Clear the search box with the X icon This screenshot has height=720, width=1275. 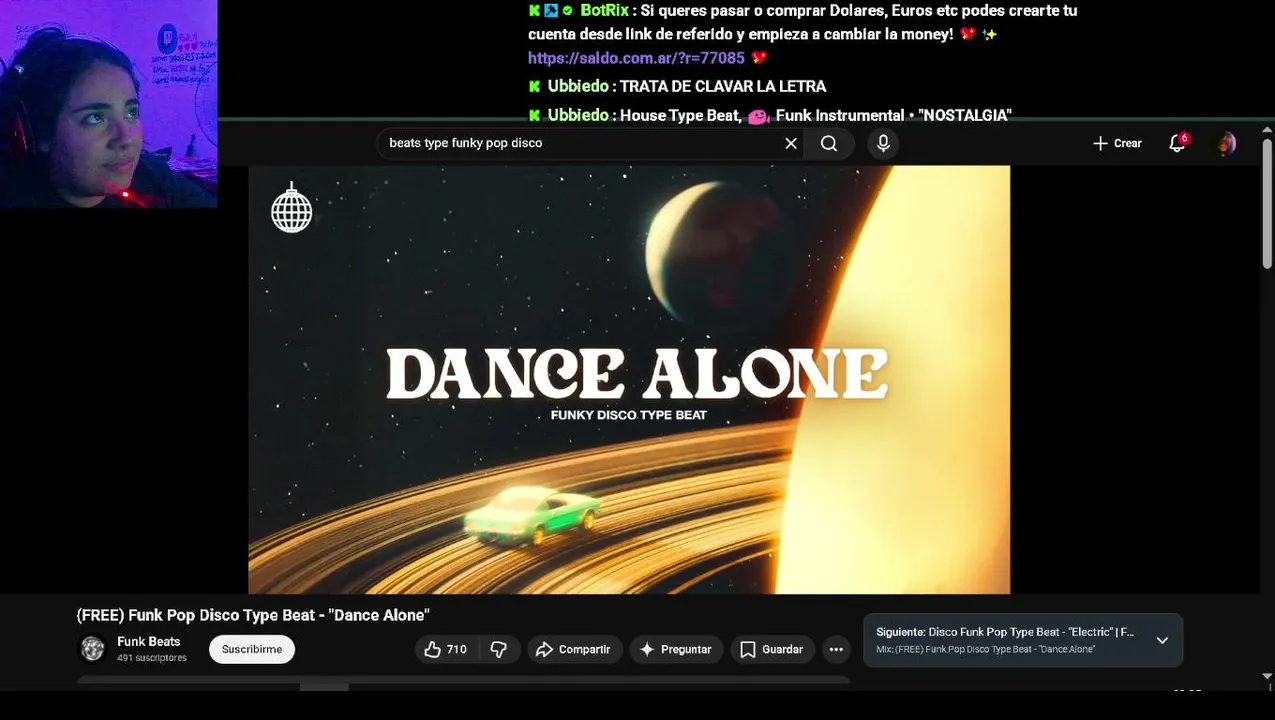791,143
